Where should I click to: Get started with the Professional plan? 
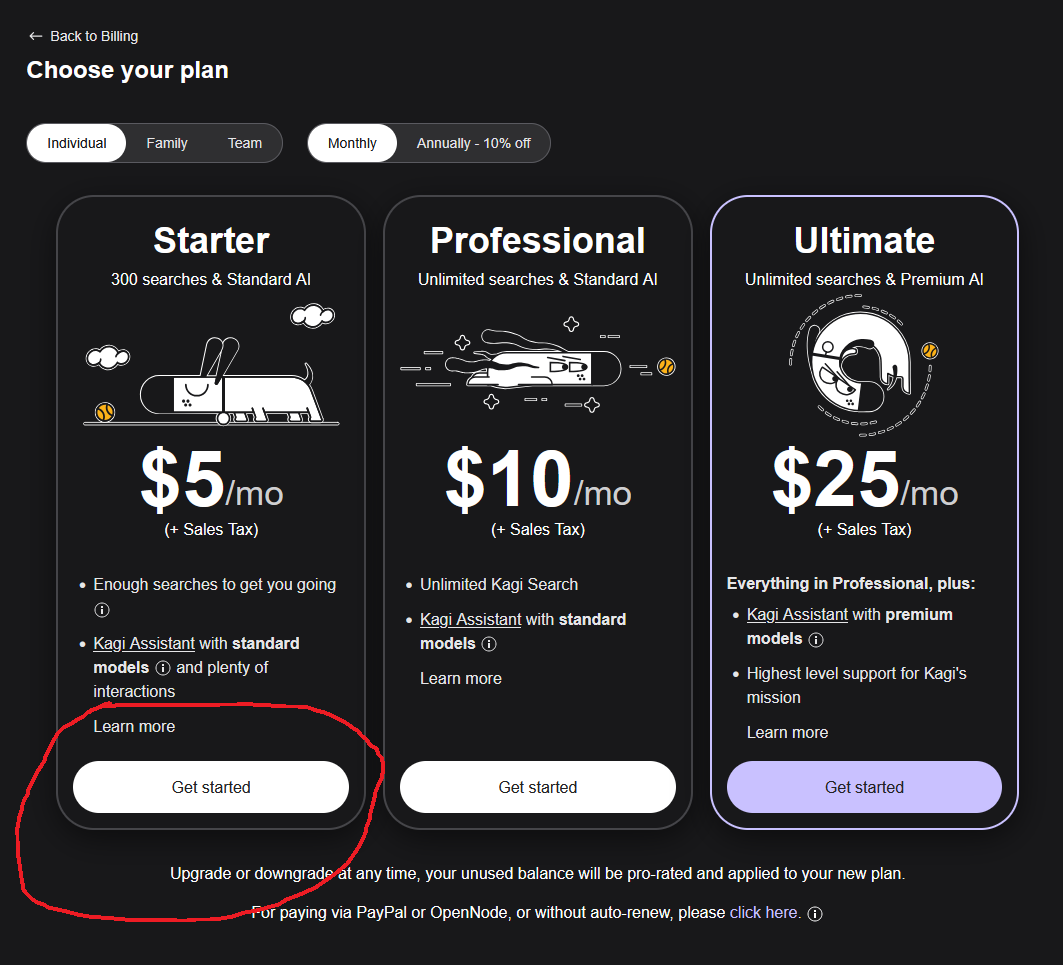538,787
